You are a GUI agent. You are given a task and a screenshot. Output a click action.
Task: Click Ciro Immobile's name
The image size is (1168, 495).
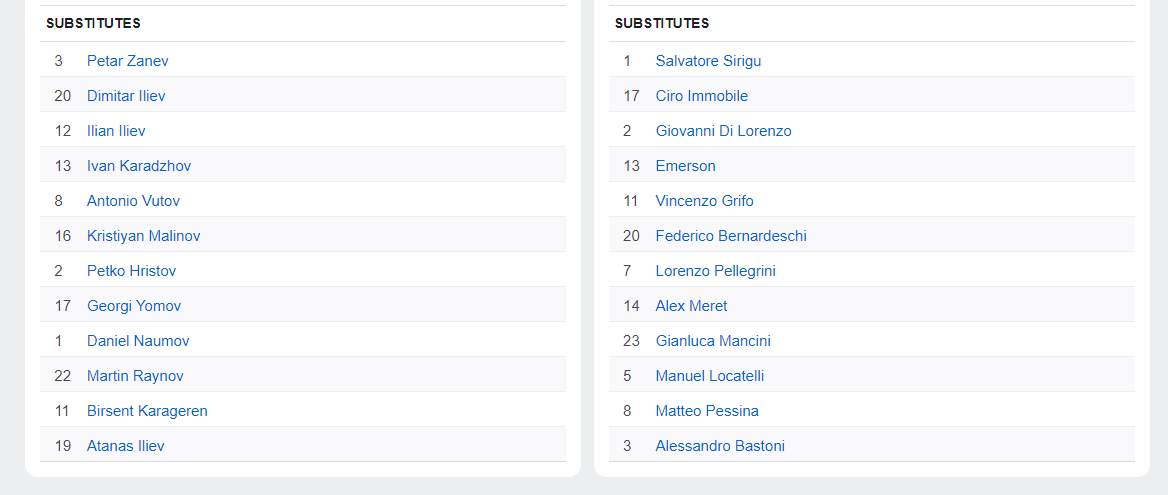(x=701, y=96)
